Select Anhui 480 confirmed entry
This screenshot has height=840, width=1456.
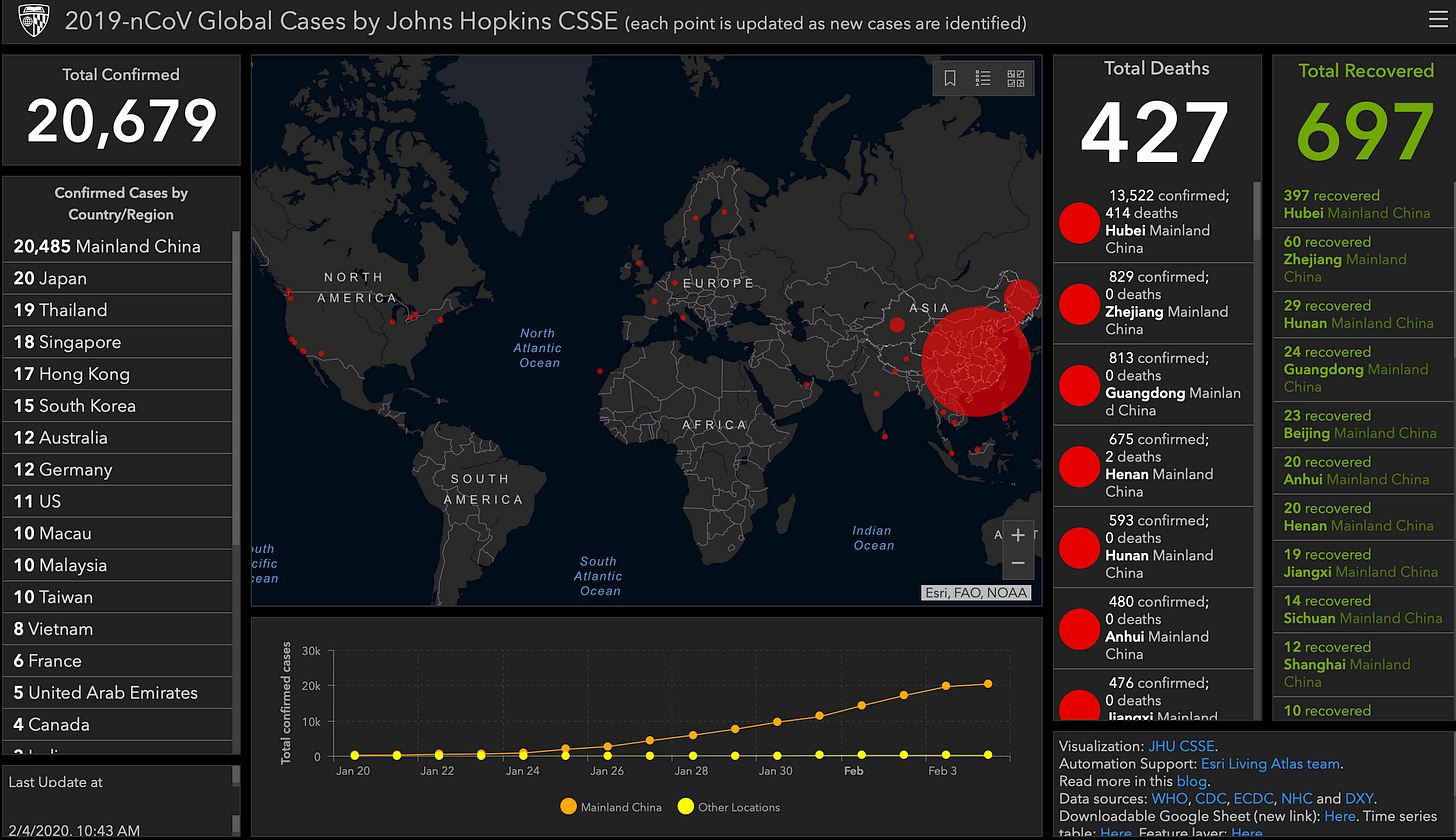[1154, 628]
